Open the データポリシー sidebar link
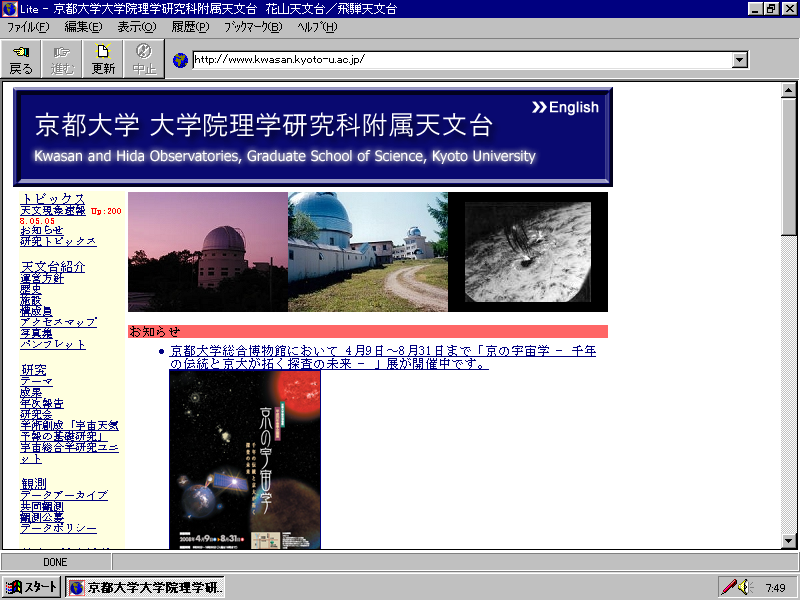This screenshot has height=600, width=800. [58, 529]
